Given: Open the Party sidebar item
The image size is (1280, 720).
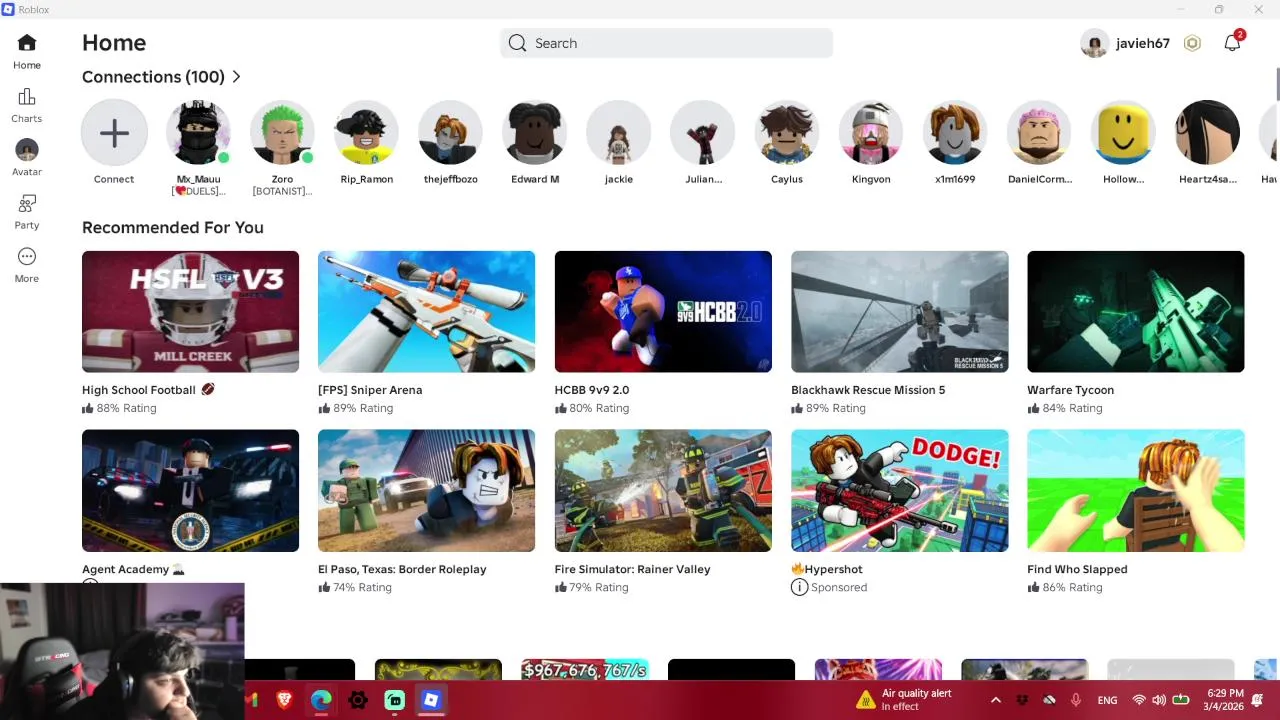Looking at the screenshot, I should 27,203.
